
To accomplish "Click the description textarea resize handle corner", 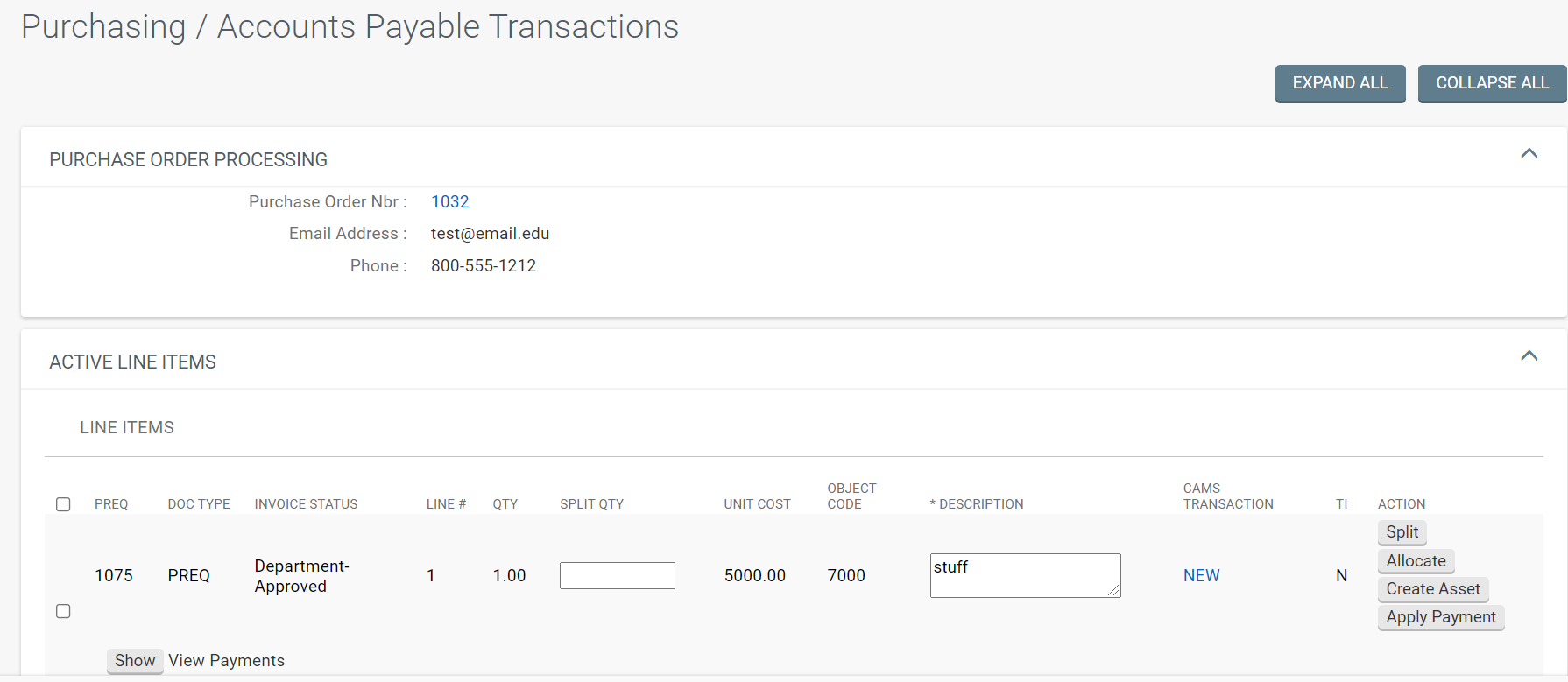I will coord(1114,591).
